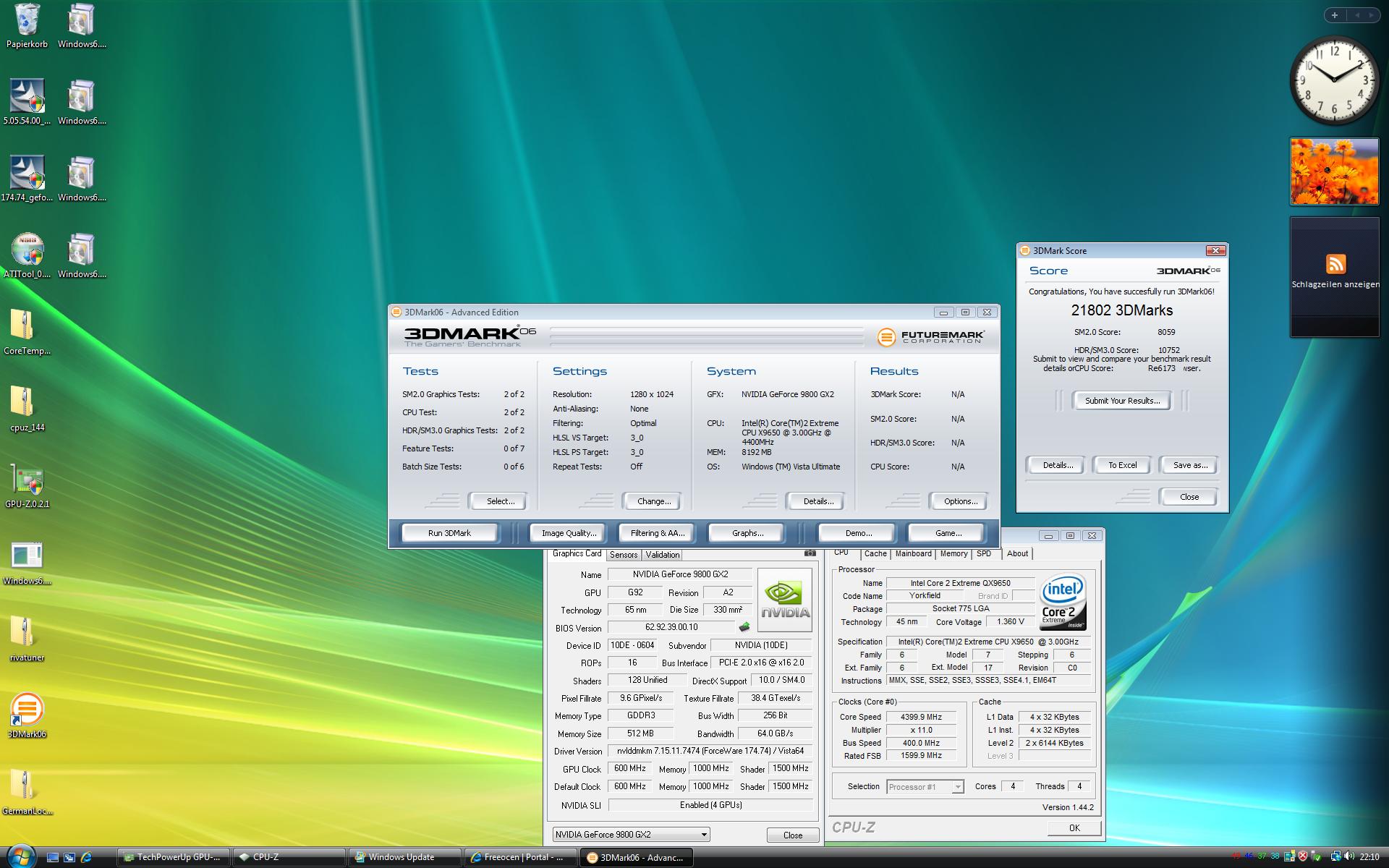Image resolution: width=1389 pixels, height=868 pixels.
Task: Click Details... in 3DMark Score window
Action: pyautogui.click(x=1057, y=465)
